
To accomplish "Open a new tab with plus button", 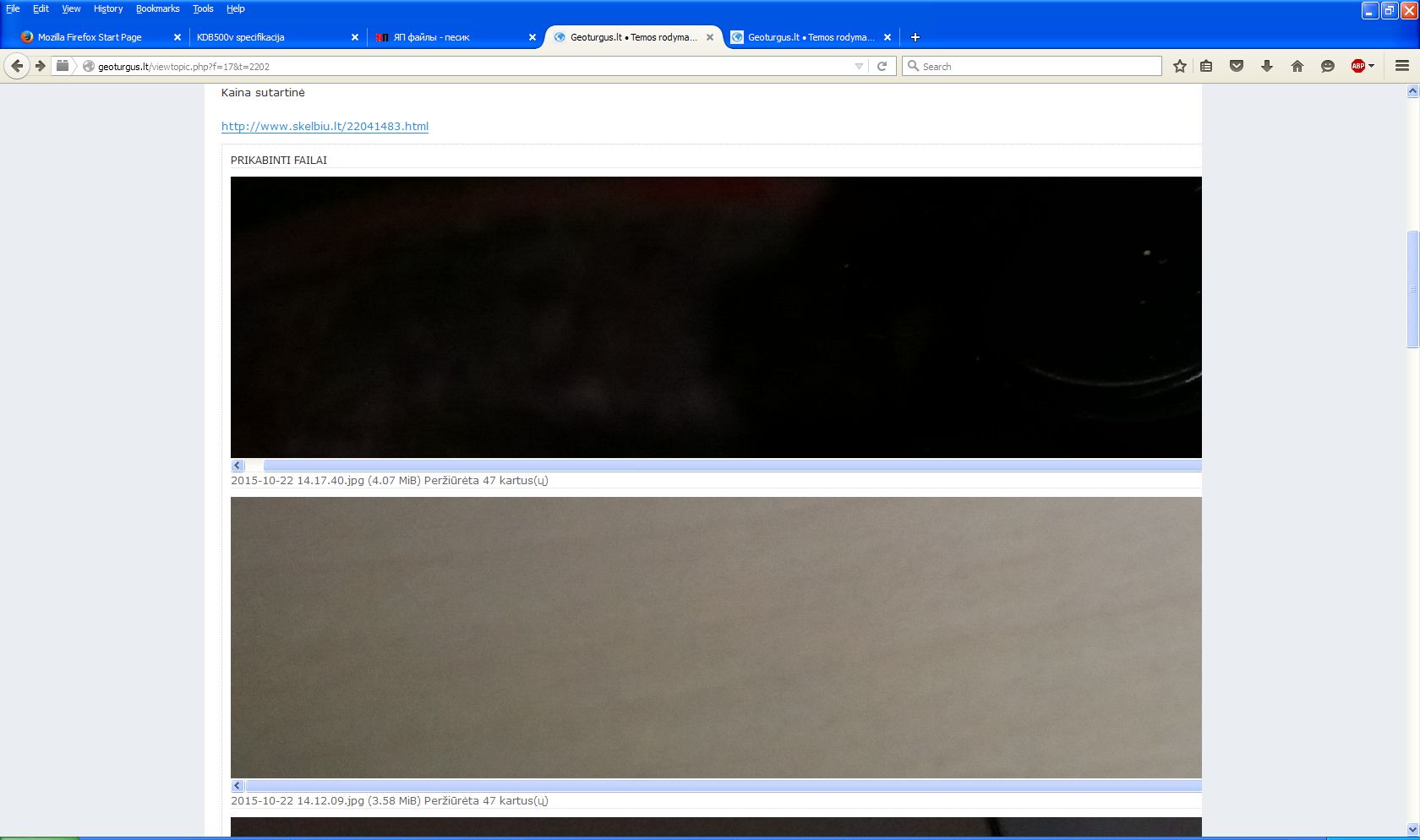I will click(915, 37).
